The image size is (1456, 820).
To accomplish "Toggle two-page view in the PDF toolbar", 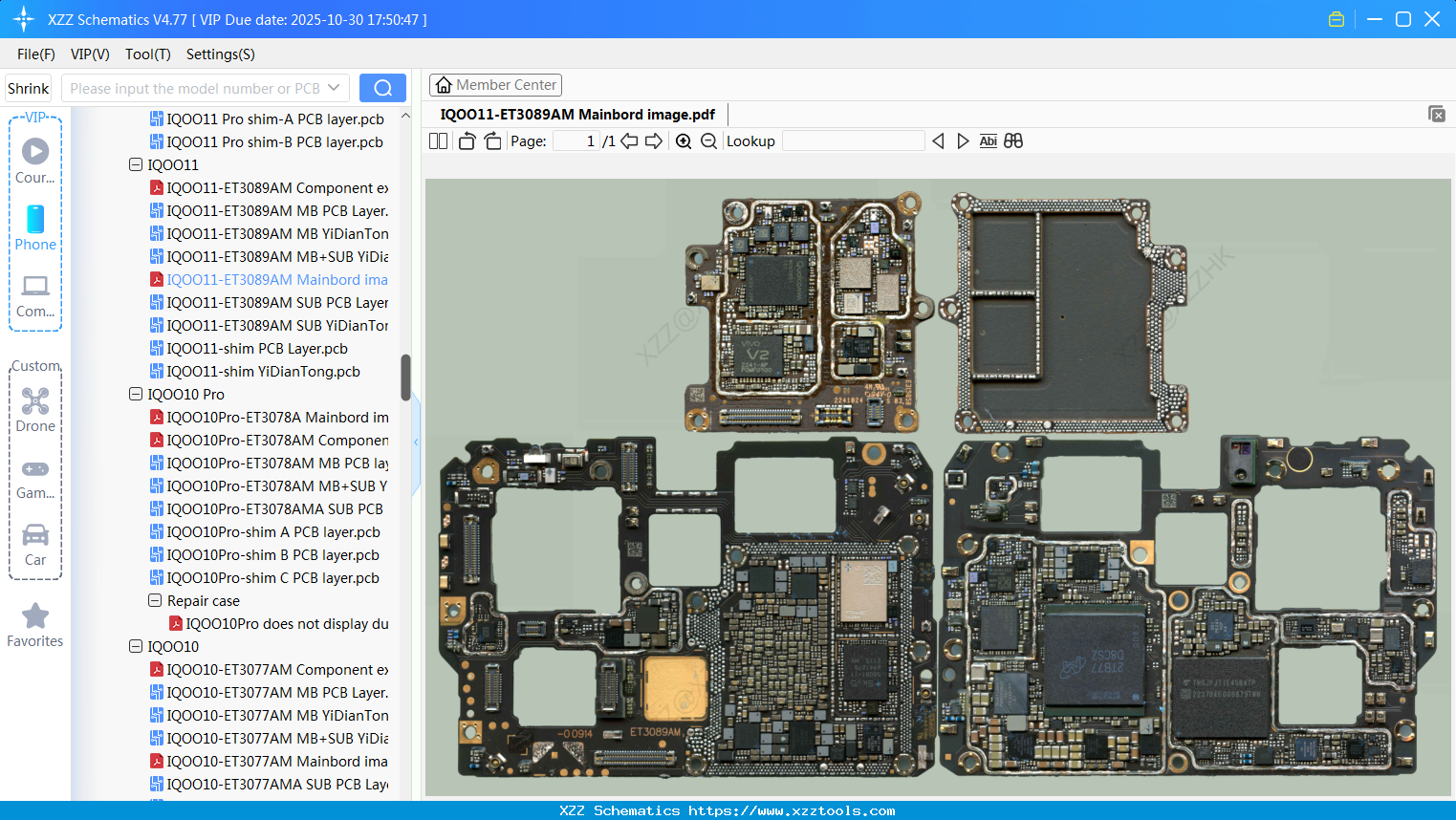I will 437,140.
